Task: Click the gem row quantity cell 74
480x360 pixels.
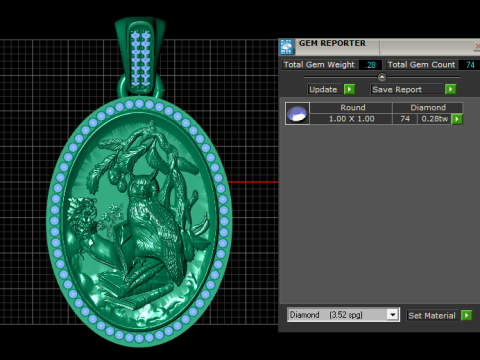Action: (405, 119)
